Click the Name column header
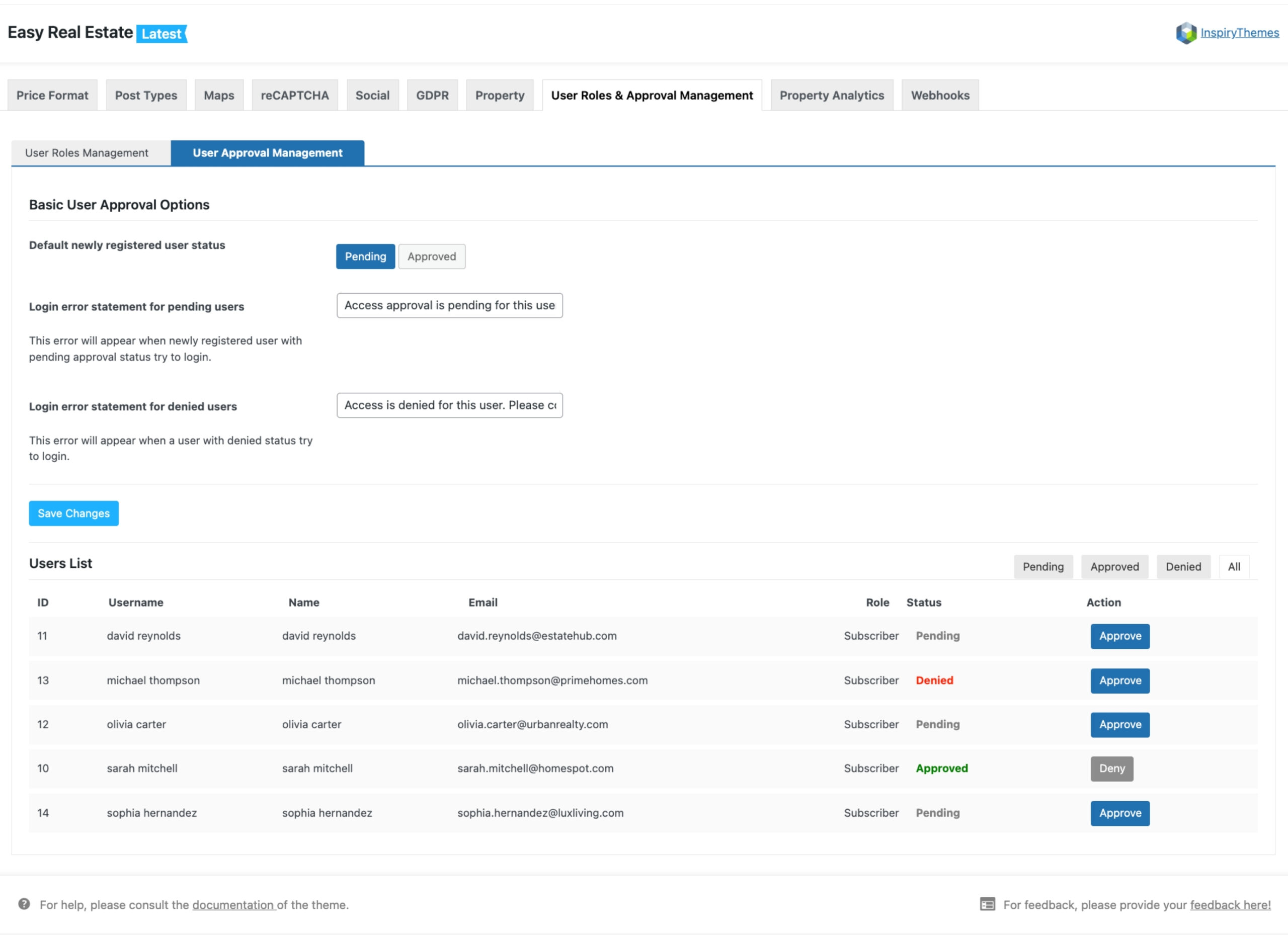This screenshot has width=1288, height=939. (304, 602)
